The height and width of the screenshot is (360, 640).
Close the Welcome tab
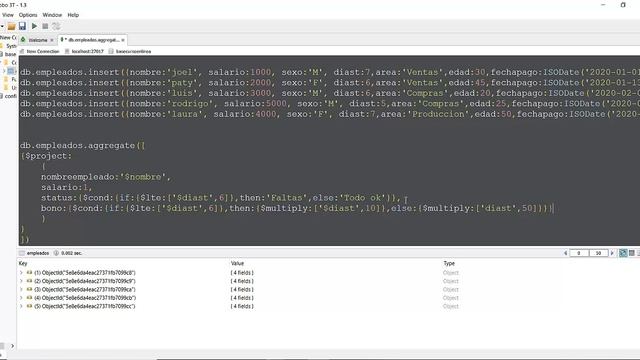52,40
